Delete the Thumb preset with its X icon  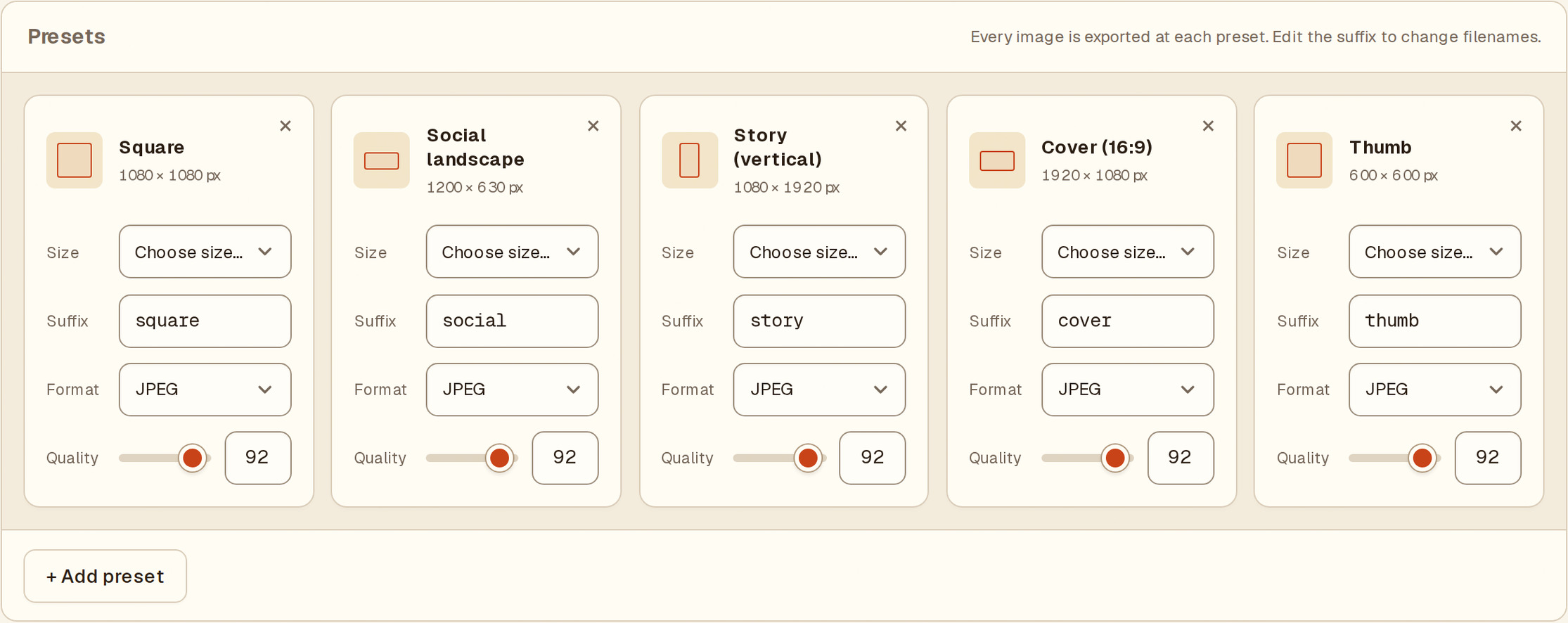(1516, 126)
